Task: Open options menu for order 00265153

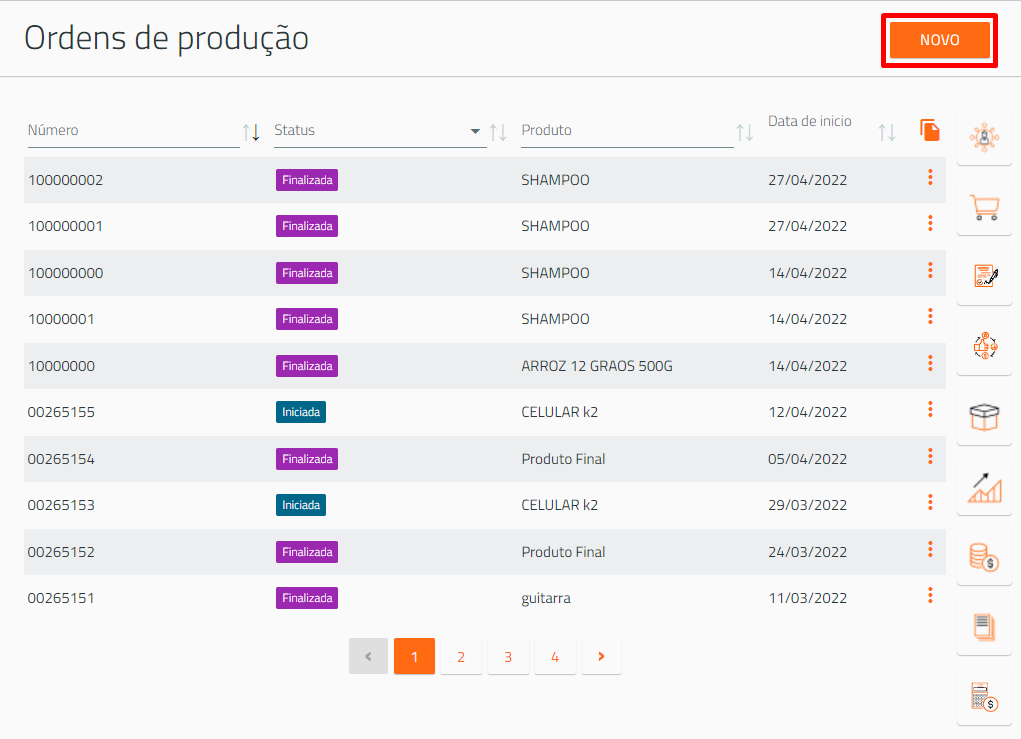Action: [x=930, y=503]
